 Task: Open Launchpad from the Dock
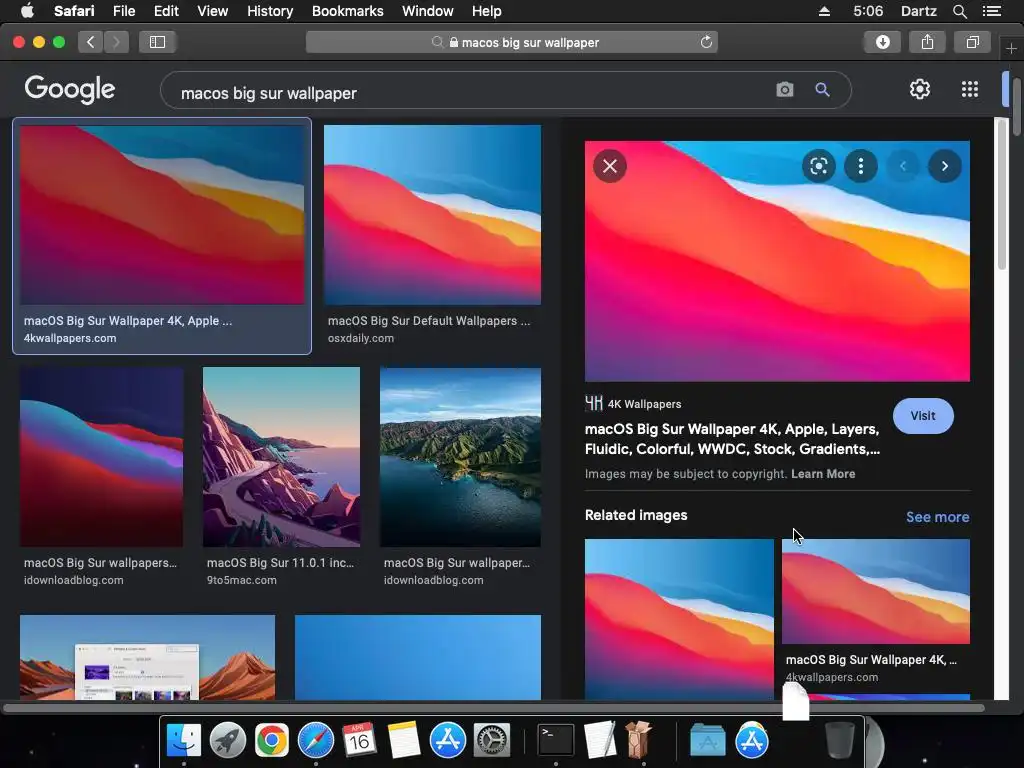tap(227, 741)
